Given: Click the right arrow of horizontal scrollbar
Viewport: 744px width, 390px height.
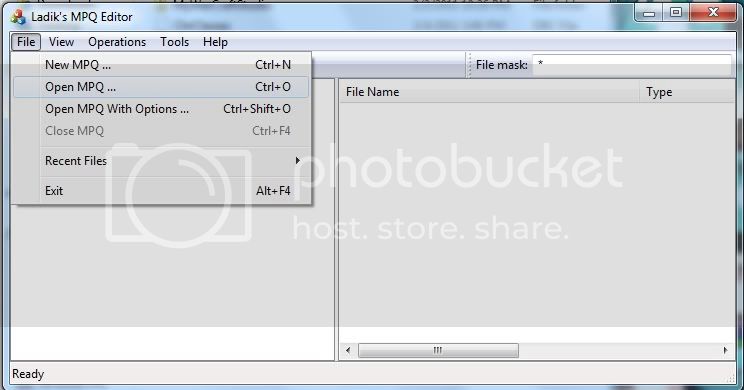Looking at the screenshot, I should tap(725, 351).
